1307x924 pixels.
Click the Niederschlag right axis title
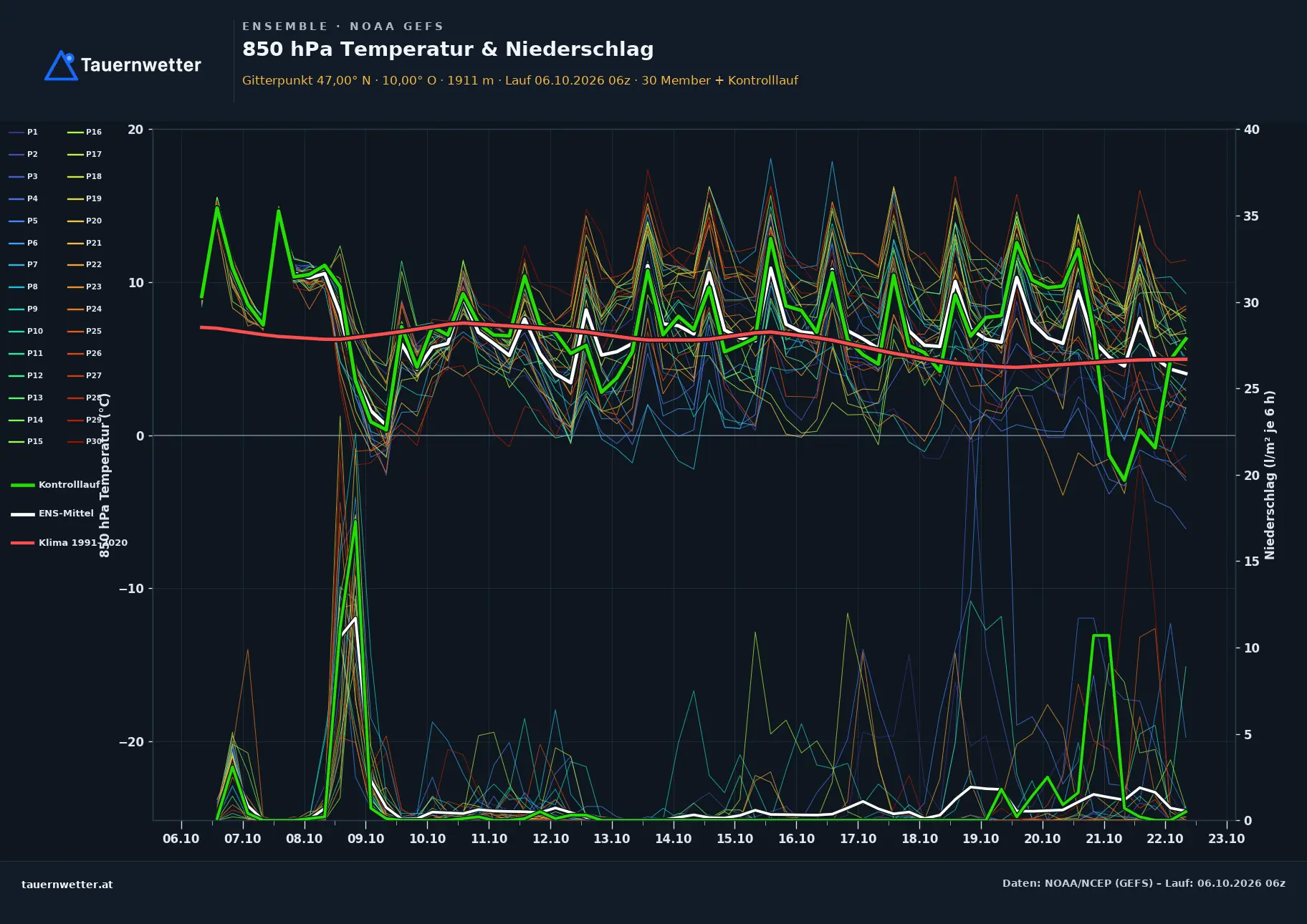point(1270,475)
